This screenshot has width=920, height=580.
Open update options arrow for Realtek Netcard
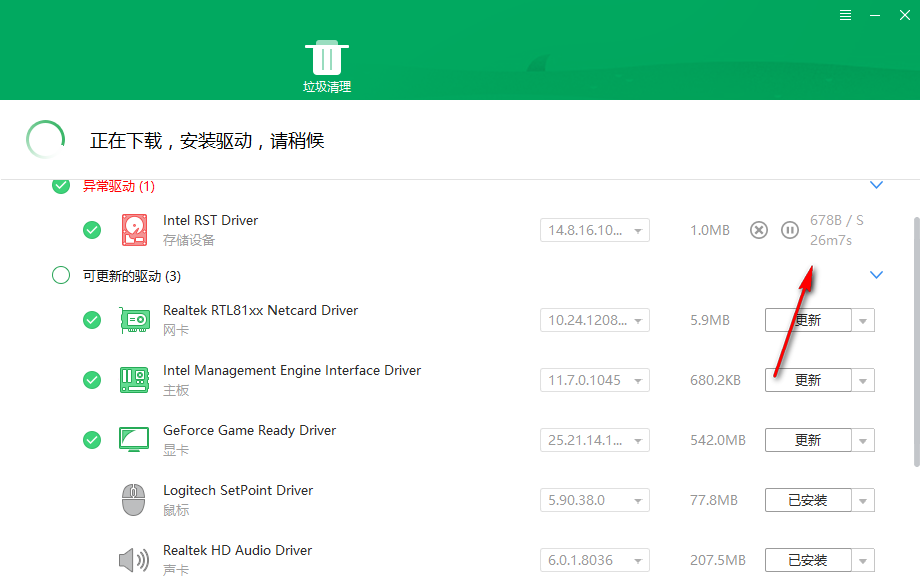tap(862, 320)
